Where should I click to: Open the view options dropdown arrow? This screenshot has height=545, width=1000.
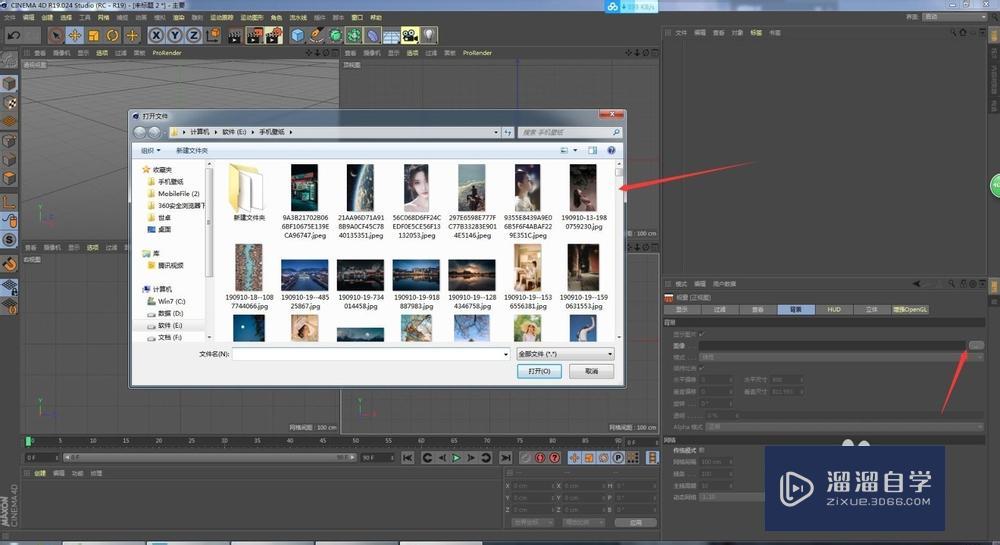pos(575,150)
